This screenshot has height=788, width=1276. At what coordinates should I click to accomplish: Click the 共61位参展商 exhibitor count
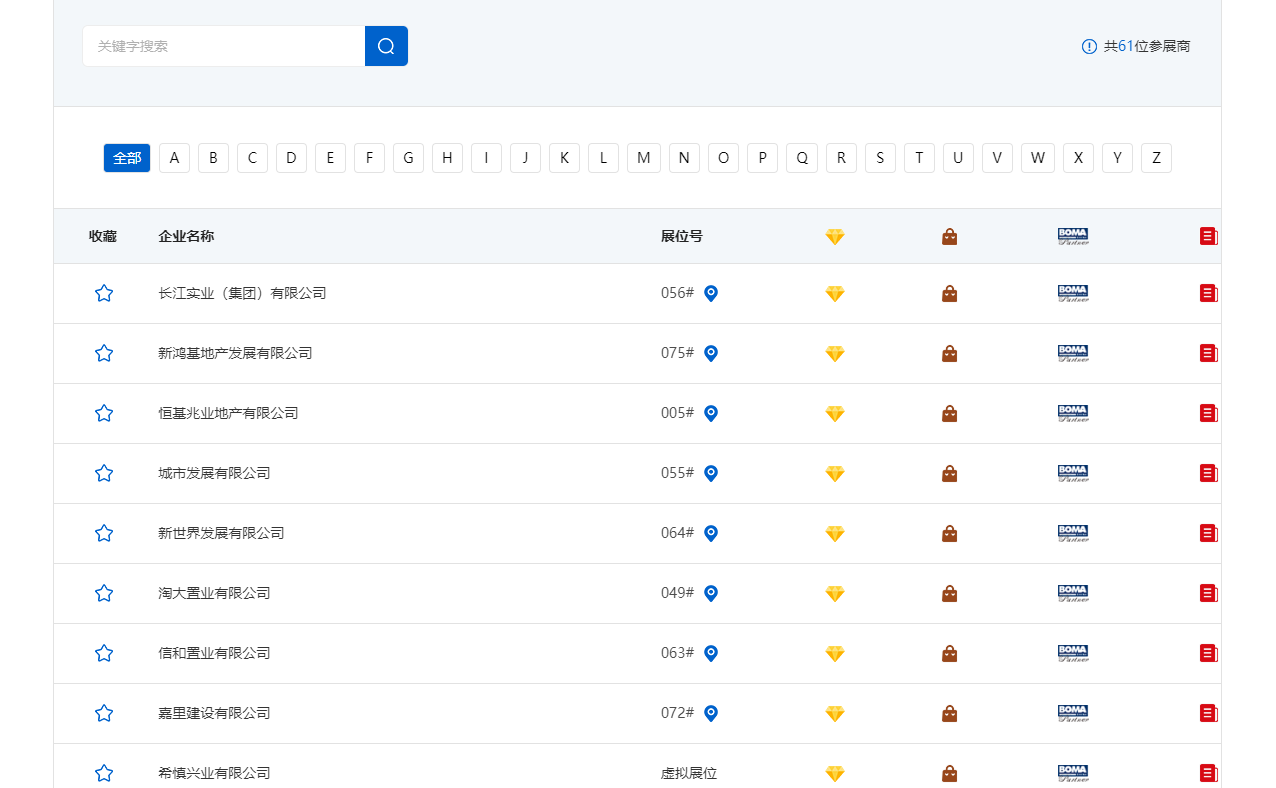(x=1147, y=46)
